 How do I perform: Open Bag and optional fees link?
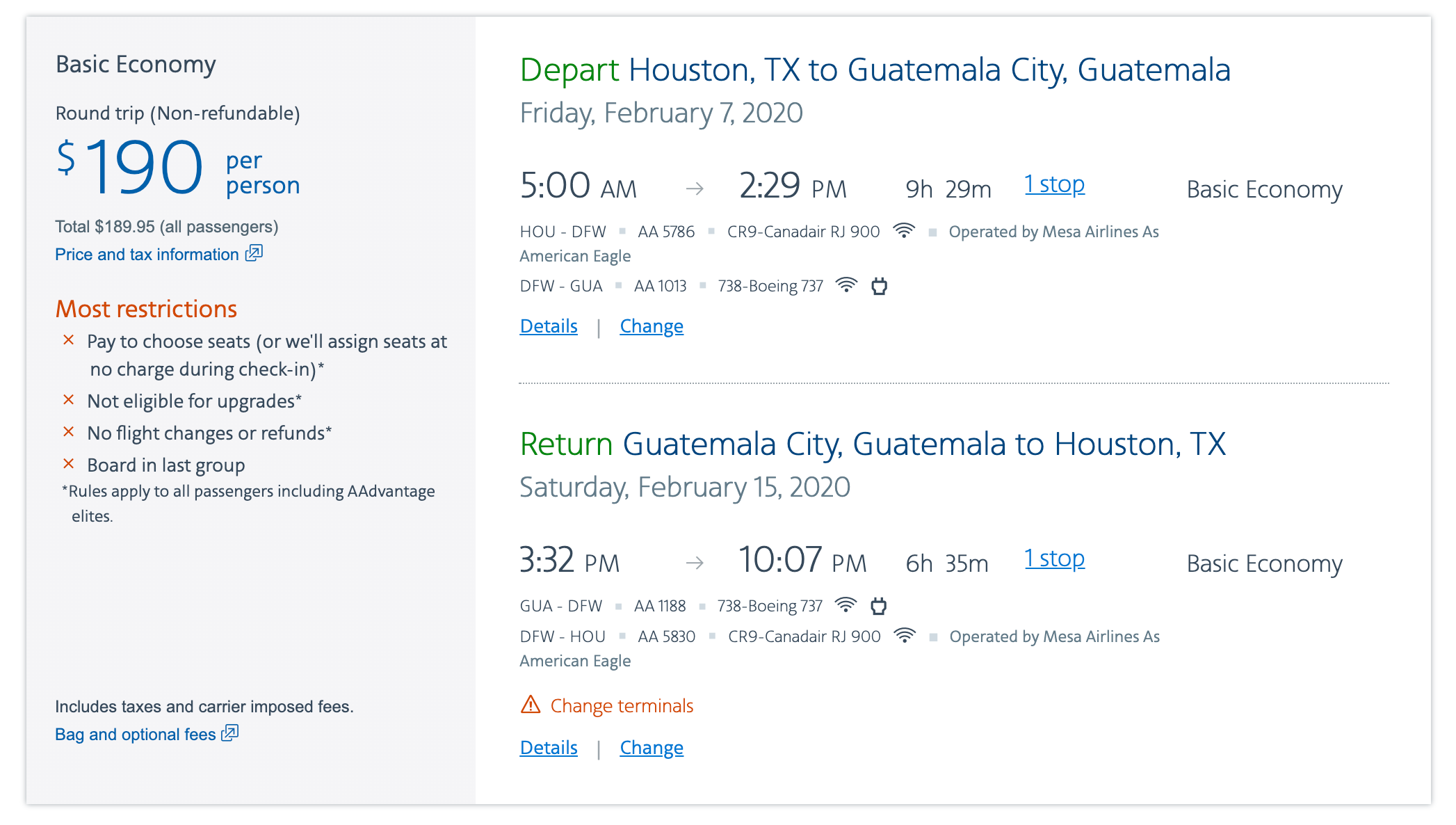[136, 735]
